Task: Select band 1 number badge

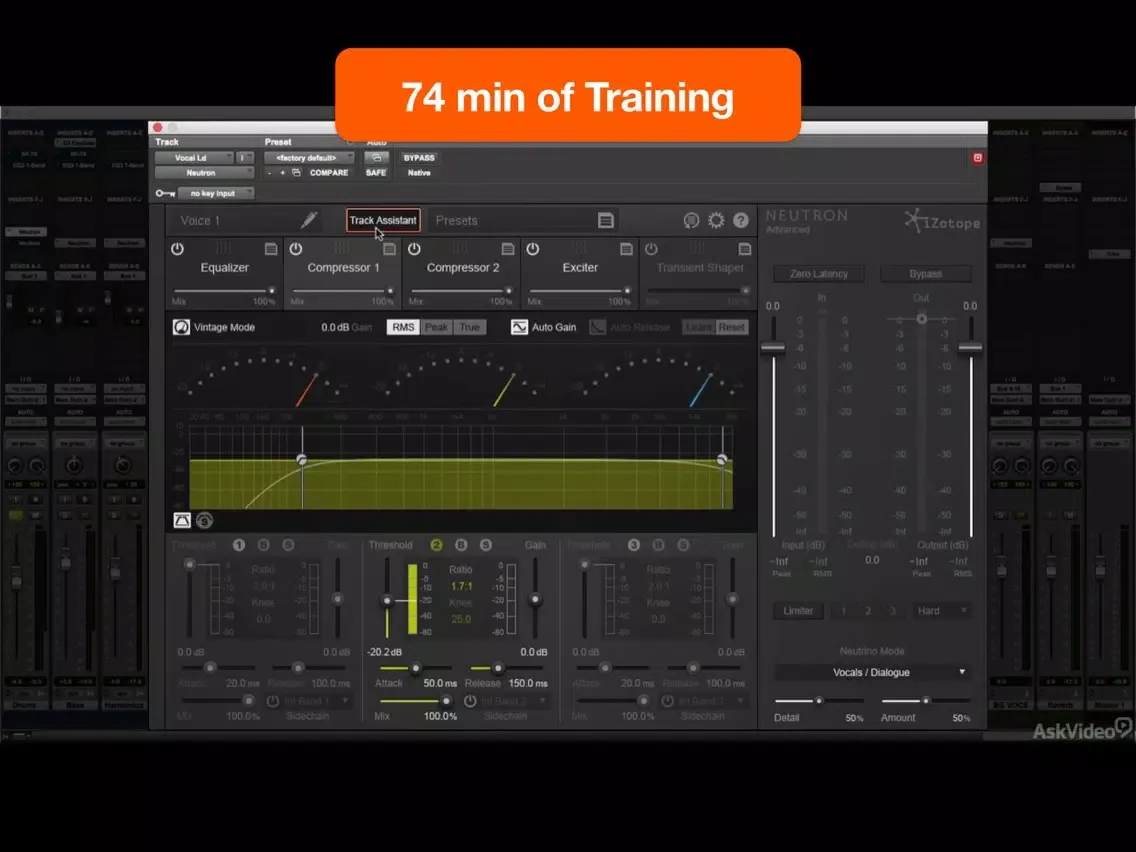Action: pyautogui.click(x=239, y=545)
